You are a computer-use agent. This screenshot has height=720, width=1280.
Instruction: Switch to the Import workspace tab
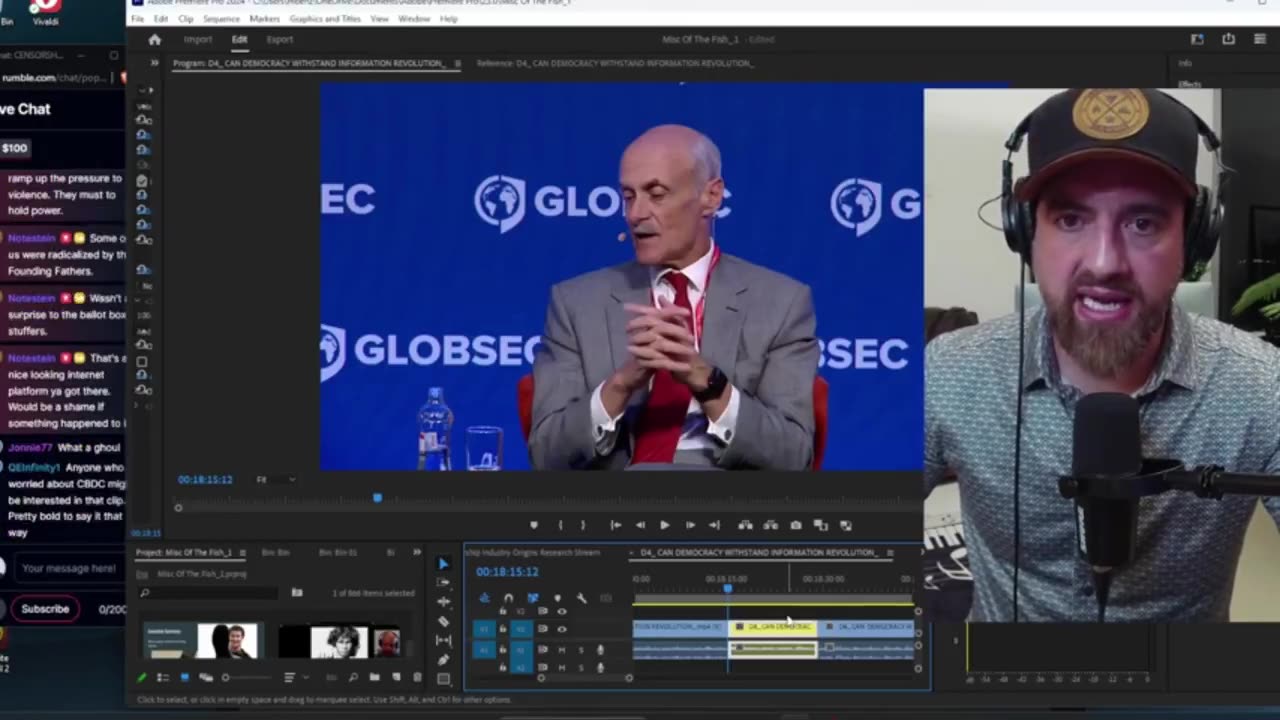[x=198, y=40]
